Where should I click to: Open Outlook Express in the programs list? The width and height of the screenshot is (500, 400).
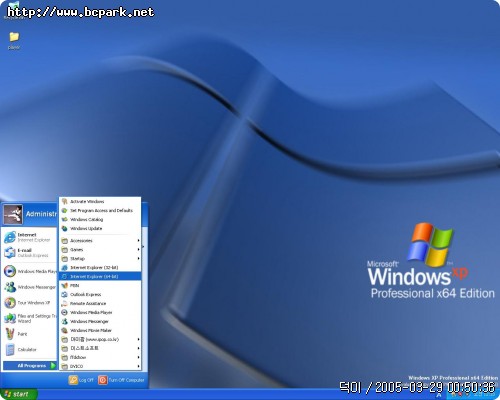(100, 295)
